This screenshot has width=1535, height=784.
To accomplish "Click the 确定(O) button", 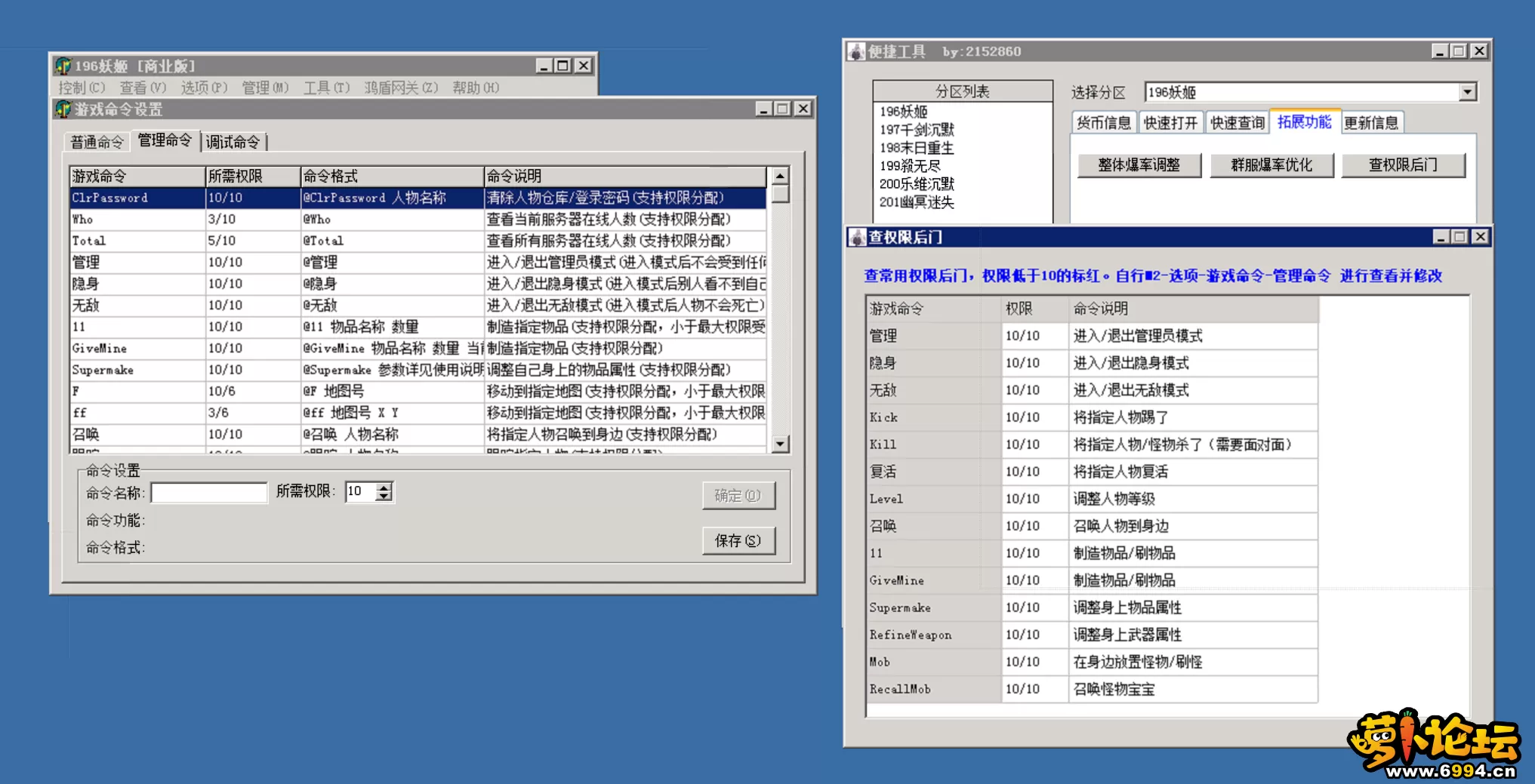I will tap(738, 496).
